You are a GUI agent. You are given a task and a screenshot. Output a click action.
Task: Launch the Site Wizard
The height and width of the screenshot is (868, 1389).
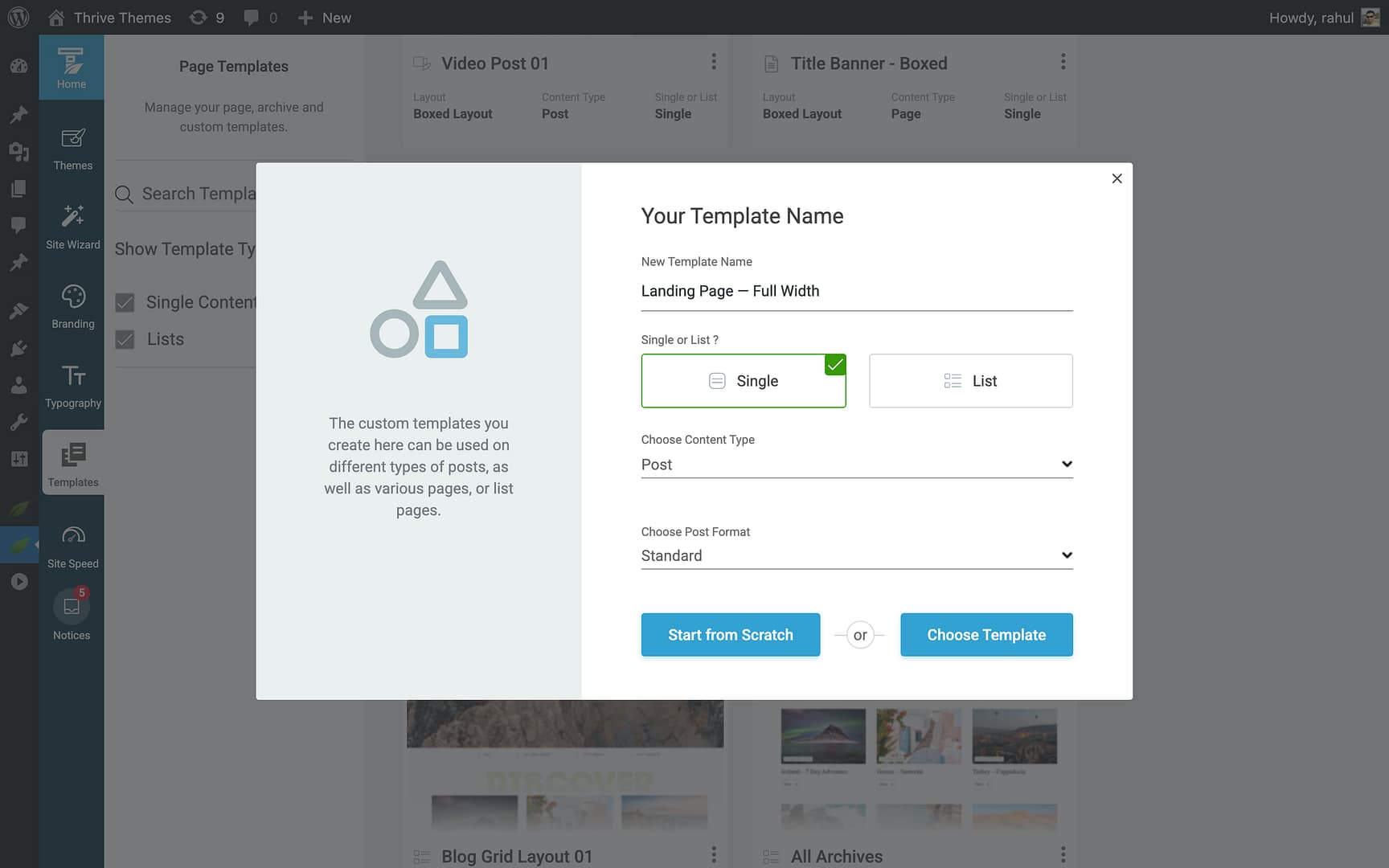[x=72, y=227]
